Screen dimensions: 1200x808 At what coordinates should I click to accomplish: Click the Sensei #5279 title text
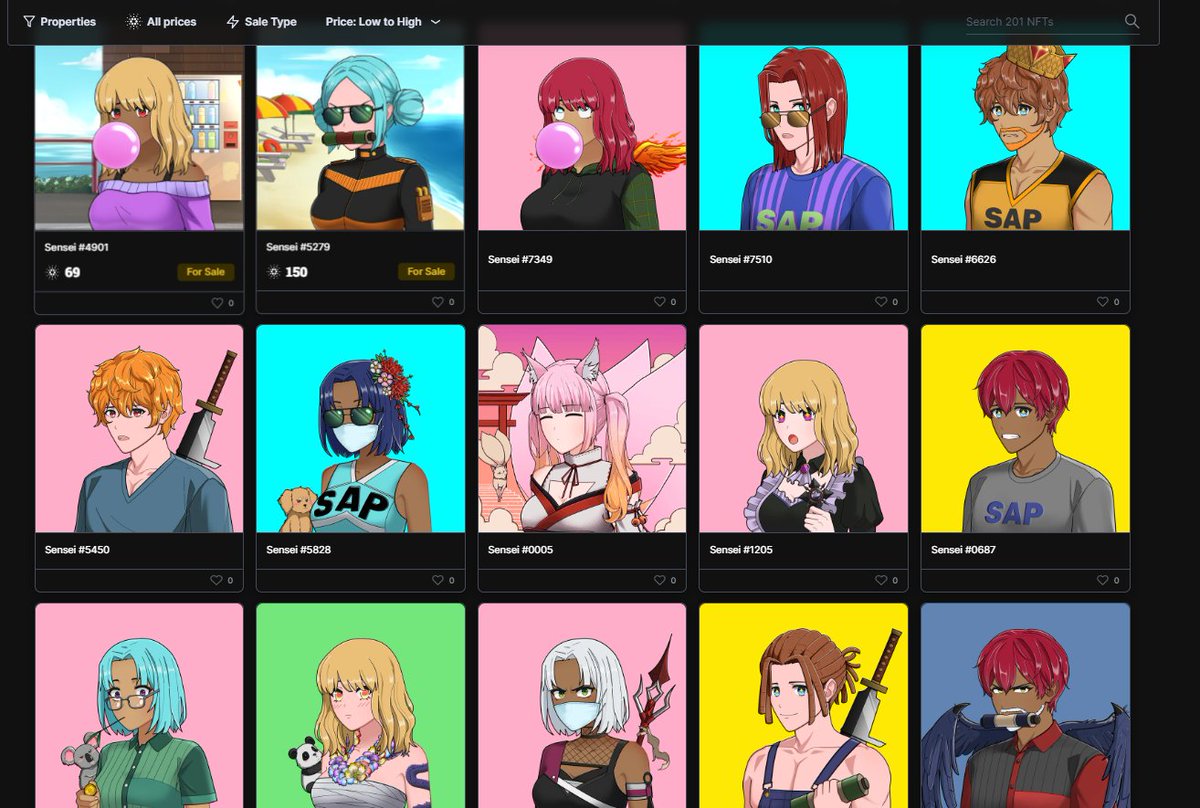coord(299,247)
